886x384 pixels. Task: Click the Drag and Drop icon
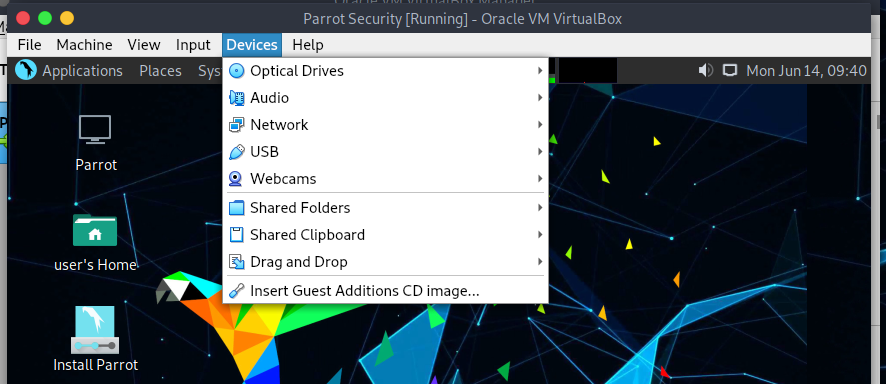(236, 262)
